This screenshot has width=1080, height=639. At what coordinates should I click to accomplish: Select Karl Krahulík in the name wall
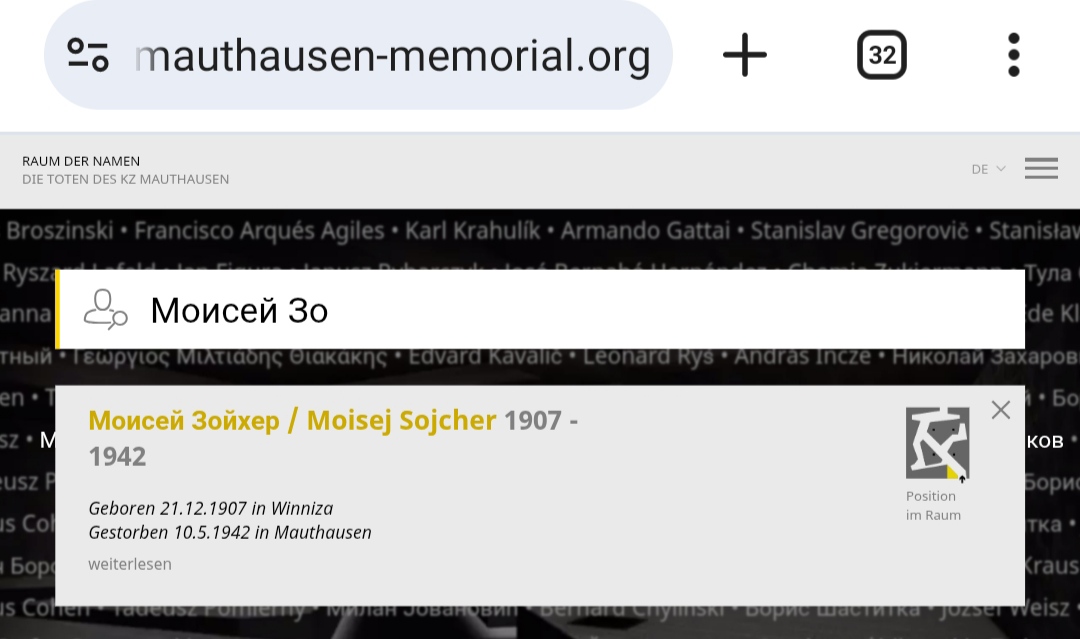(x=472, y=231)
